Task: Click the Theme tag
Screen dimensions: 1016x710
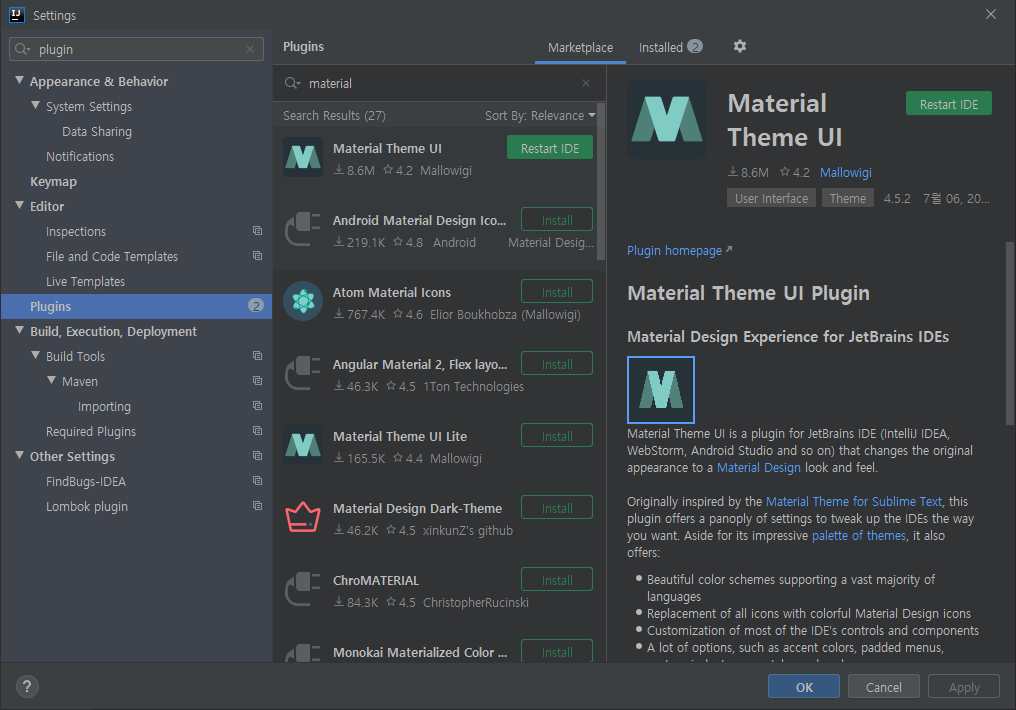Action: pyautogui.click(x=848, y=198)
